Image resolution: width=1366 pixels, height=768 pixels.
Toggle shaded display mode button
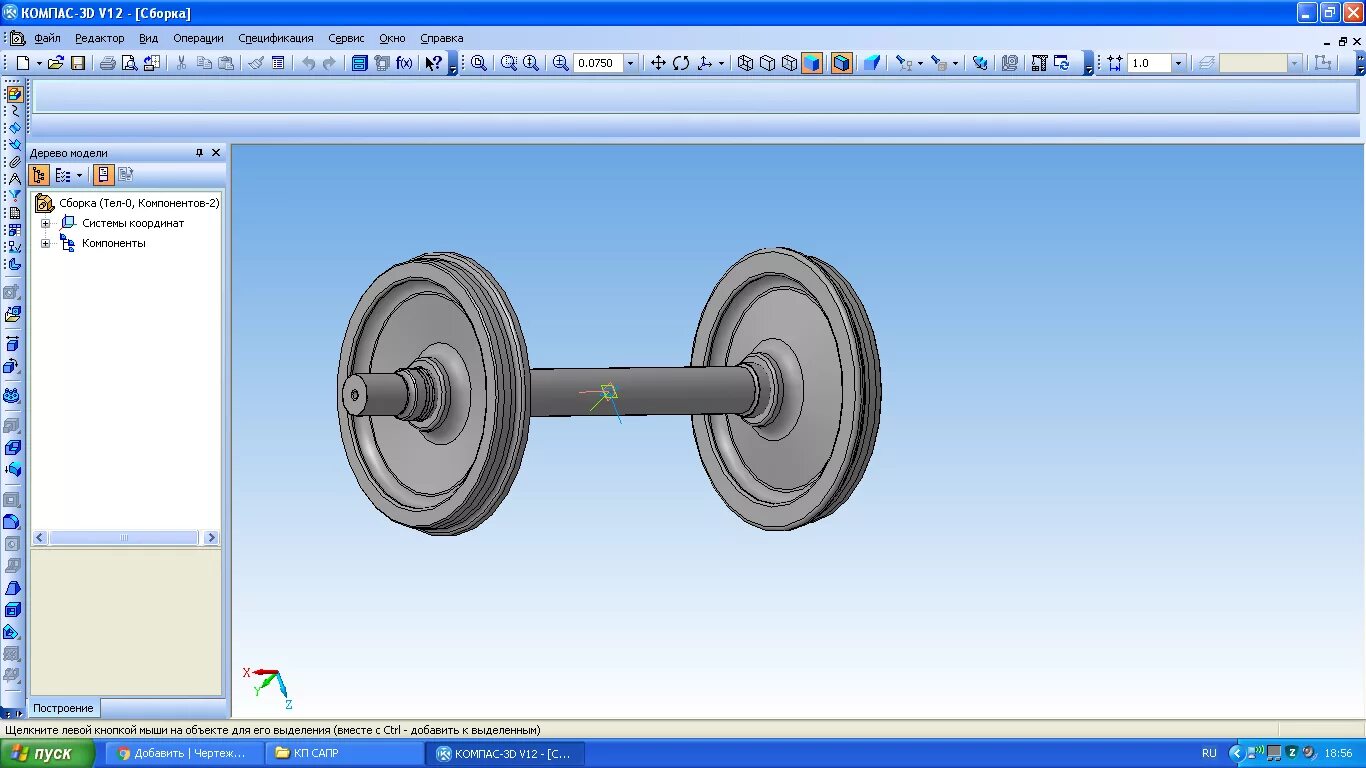click(811, 63)
